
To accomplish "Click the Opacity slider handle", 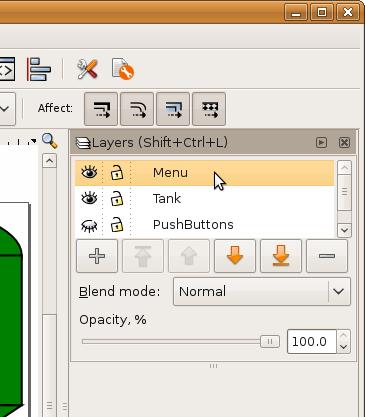I will (x=270, y=341).
